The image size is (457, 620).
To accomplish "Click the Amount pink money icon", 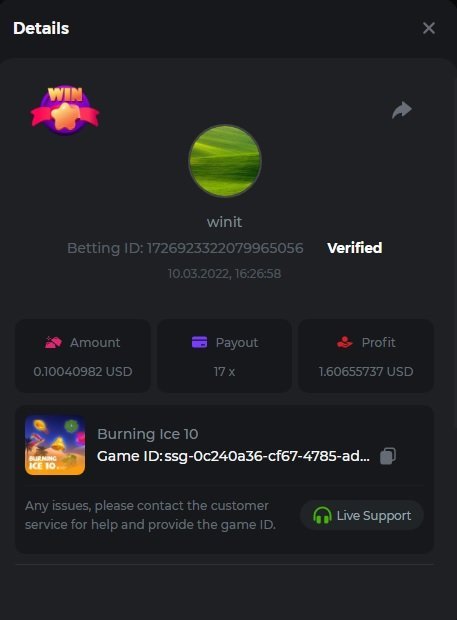I will [x=53, y=342].
